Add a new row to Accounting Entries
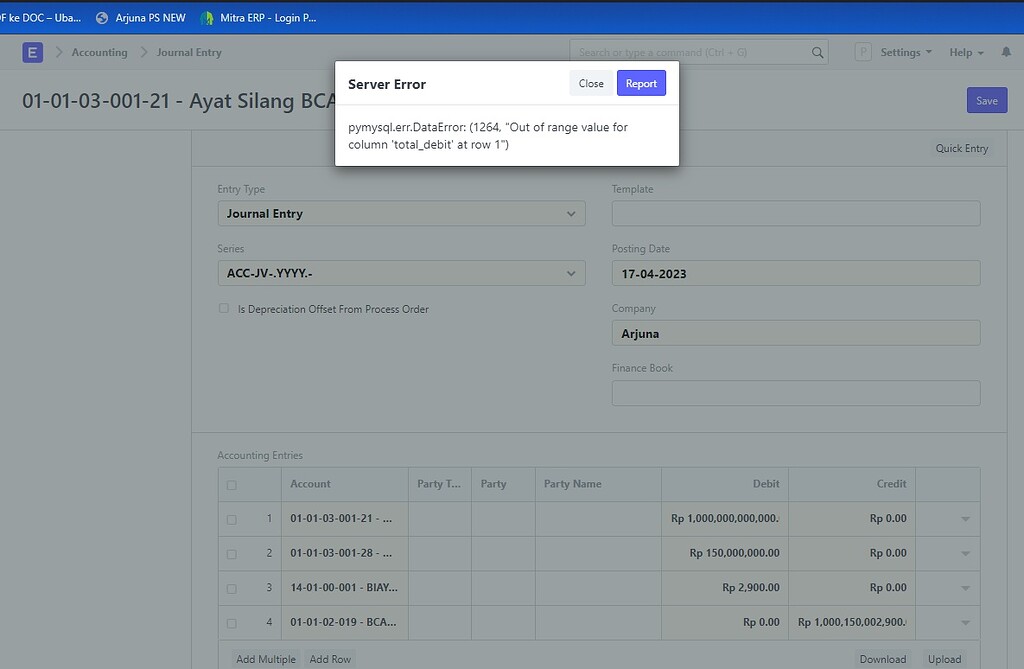This screenshot has width=1024, height=669. point(330,658)
